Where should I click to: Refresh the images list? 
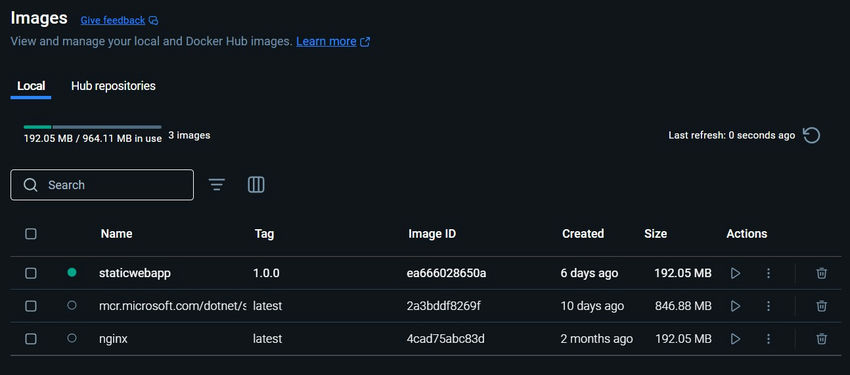pyautogui.click(x=811, y=135)
